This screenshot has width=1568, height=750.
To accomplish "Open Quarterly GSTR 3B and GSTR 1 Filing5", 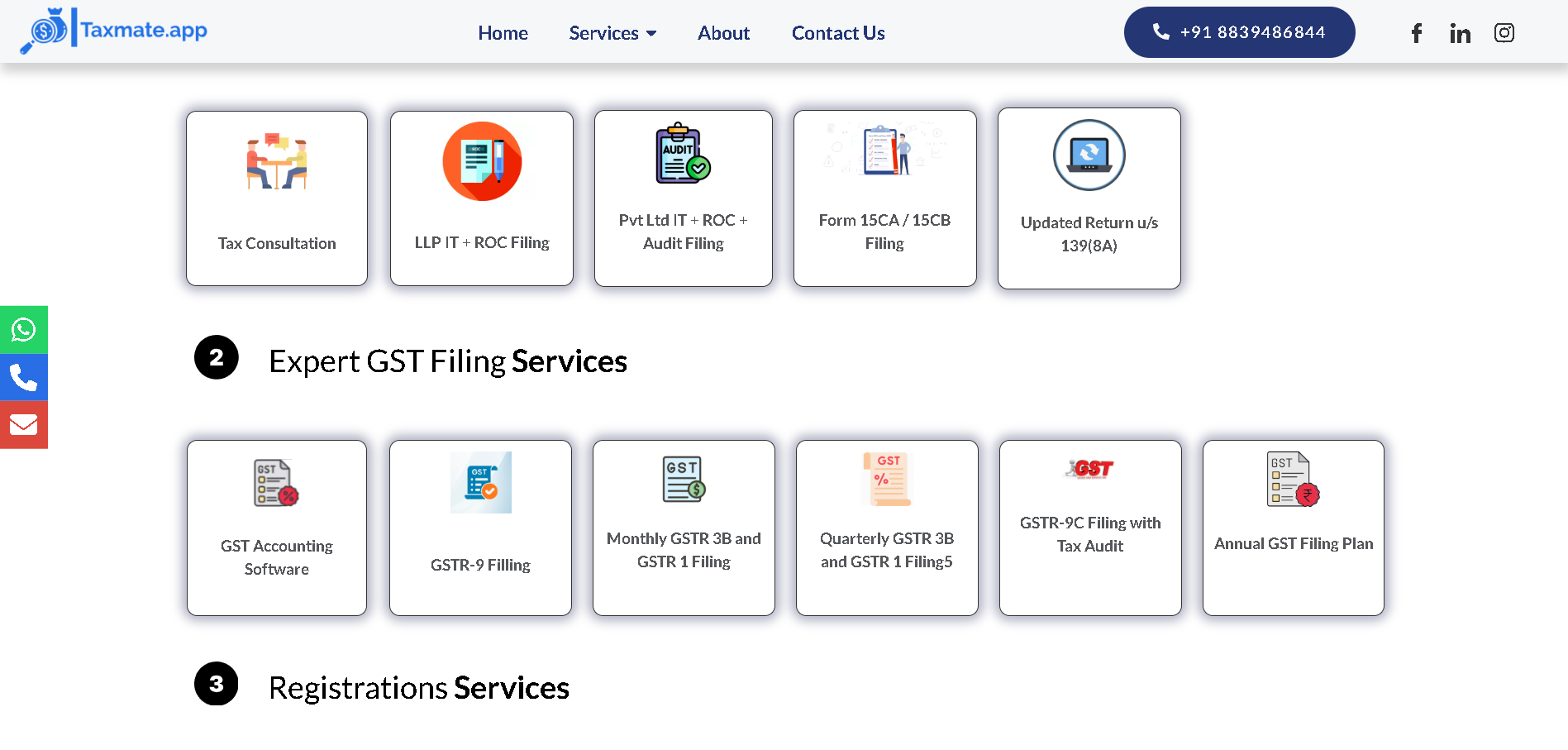I will click(887, 550).
